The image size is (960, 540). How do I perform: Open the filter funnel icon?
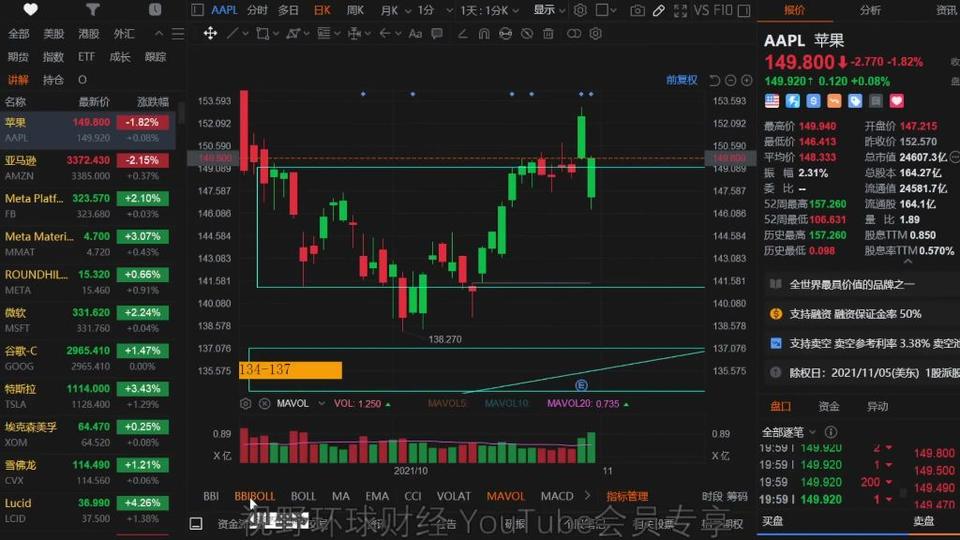click(92, 9)
